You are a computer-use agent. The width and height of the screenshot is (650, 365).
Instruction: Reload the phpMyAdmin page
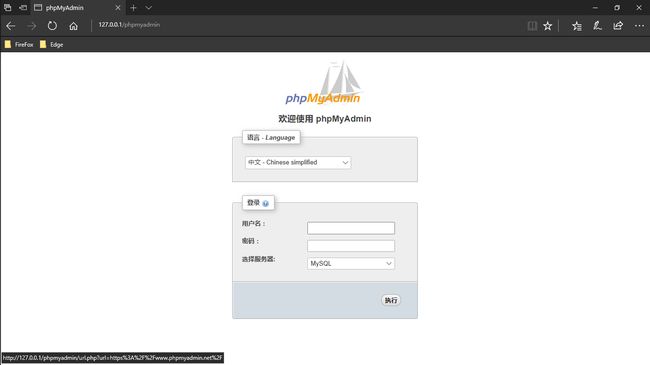(x=52, y=26)
